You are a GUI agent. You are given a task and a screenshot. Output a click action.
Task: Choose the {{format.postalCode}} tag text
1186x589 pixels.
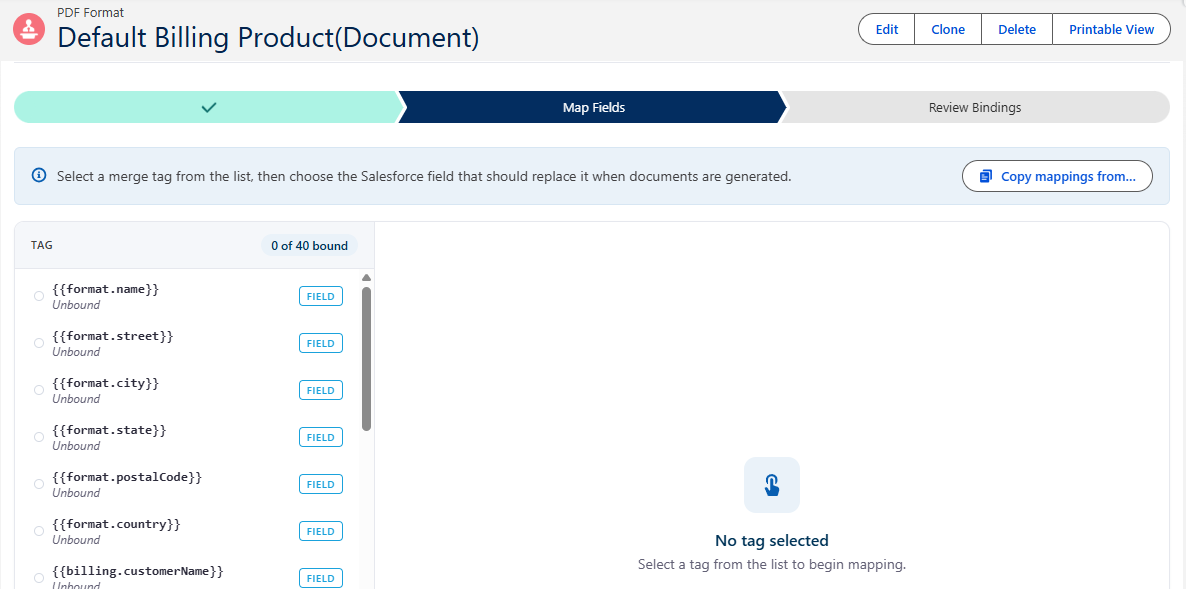click(x=127, y=477)
